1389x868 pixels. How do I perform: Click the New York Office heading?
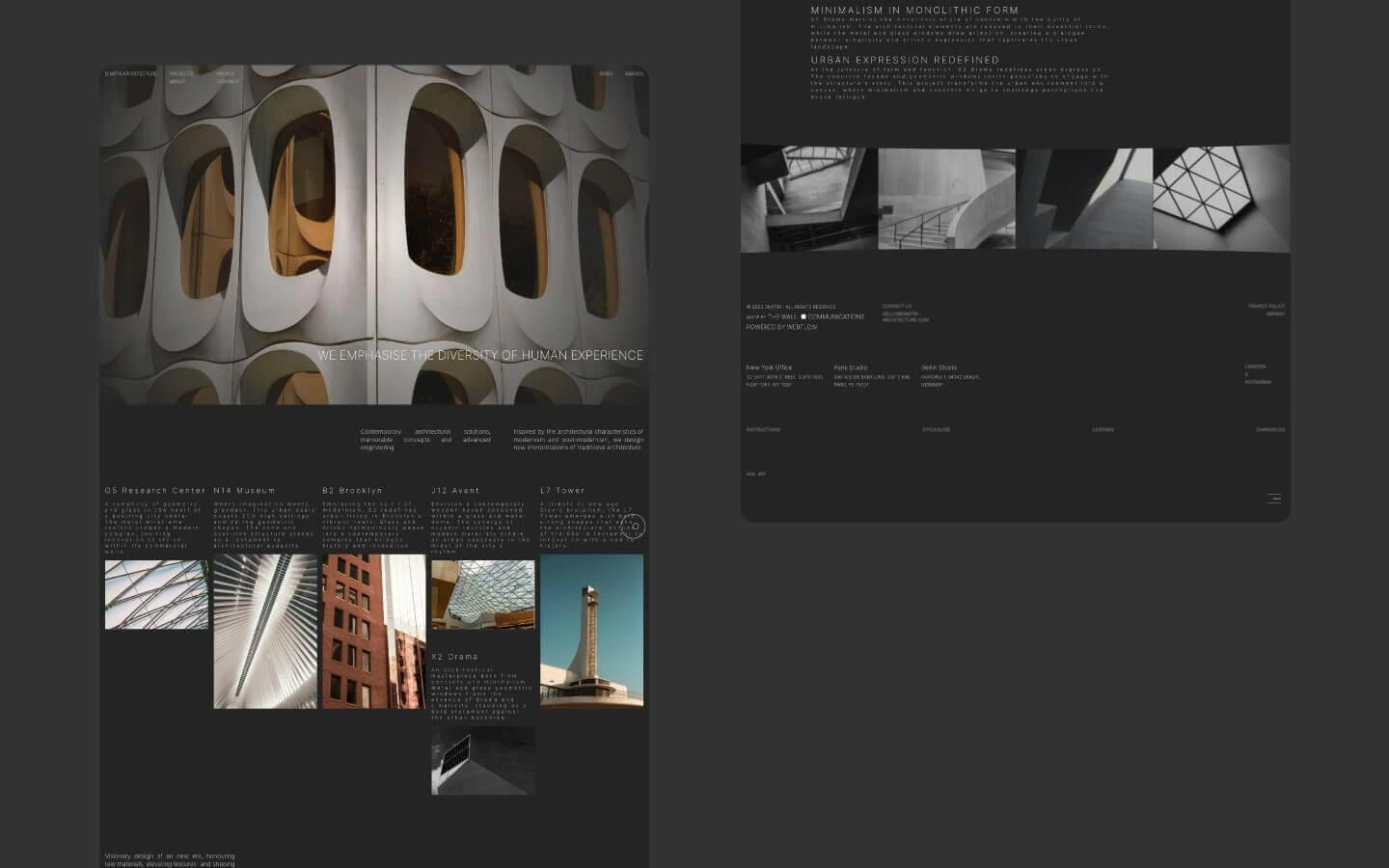coord(769,367)
